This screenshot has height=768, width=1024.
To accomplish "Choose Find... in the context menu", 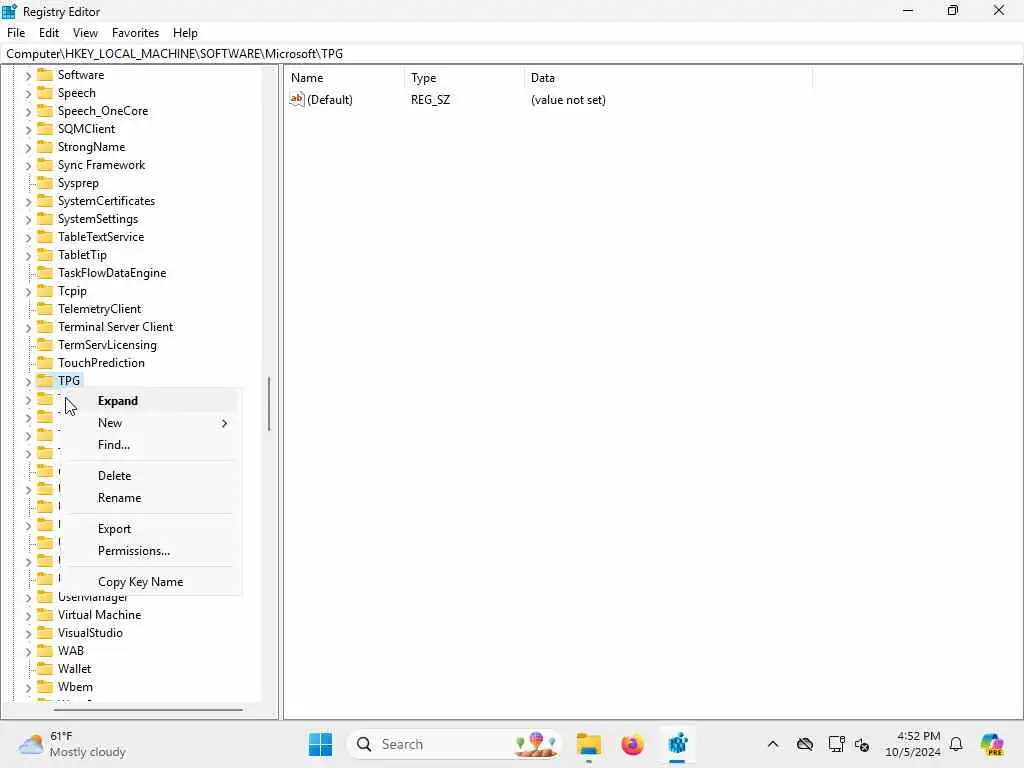I will [x=154, y=445].
